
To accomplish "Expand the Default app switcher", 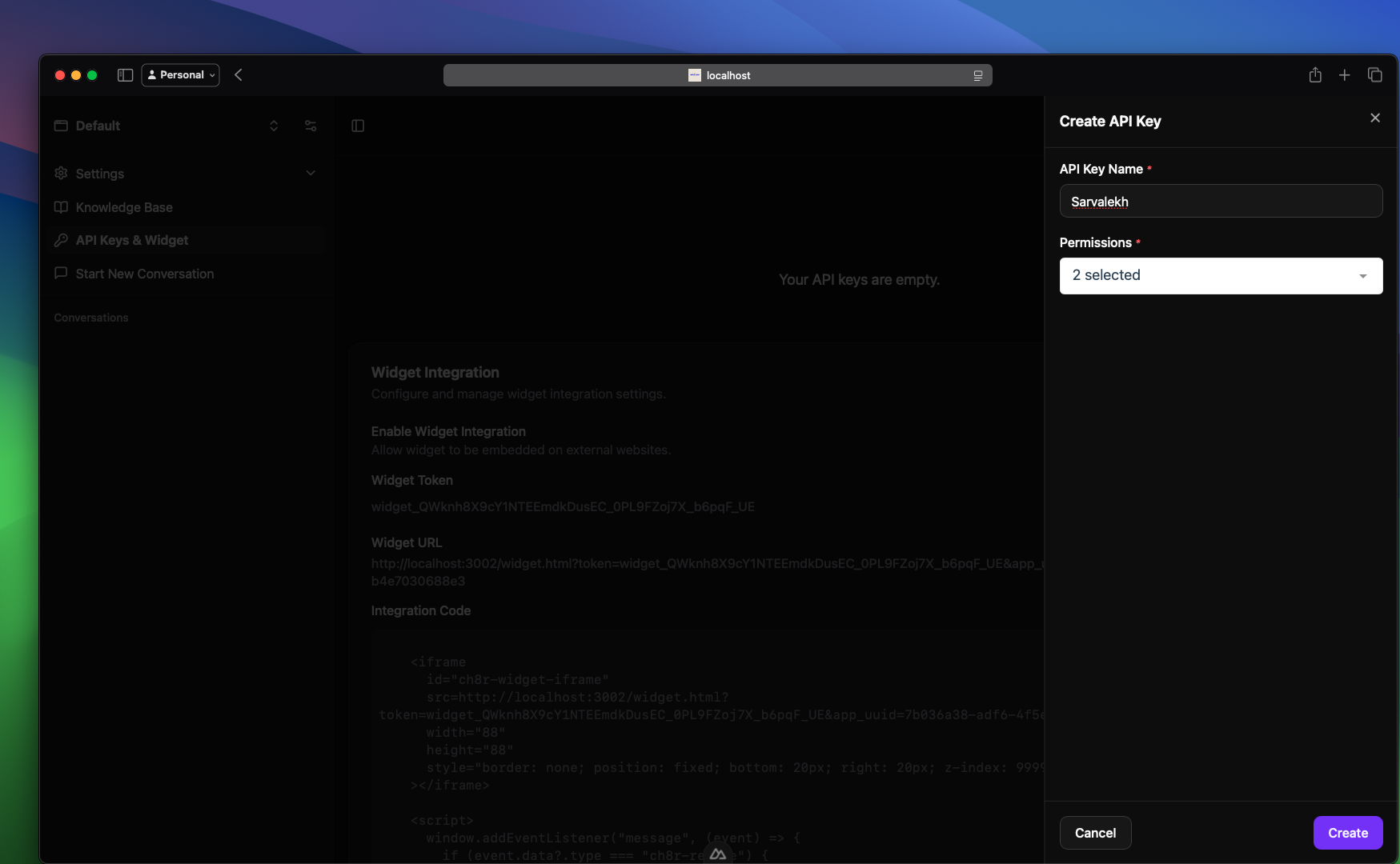I will tap(274, 126).
